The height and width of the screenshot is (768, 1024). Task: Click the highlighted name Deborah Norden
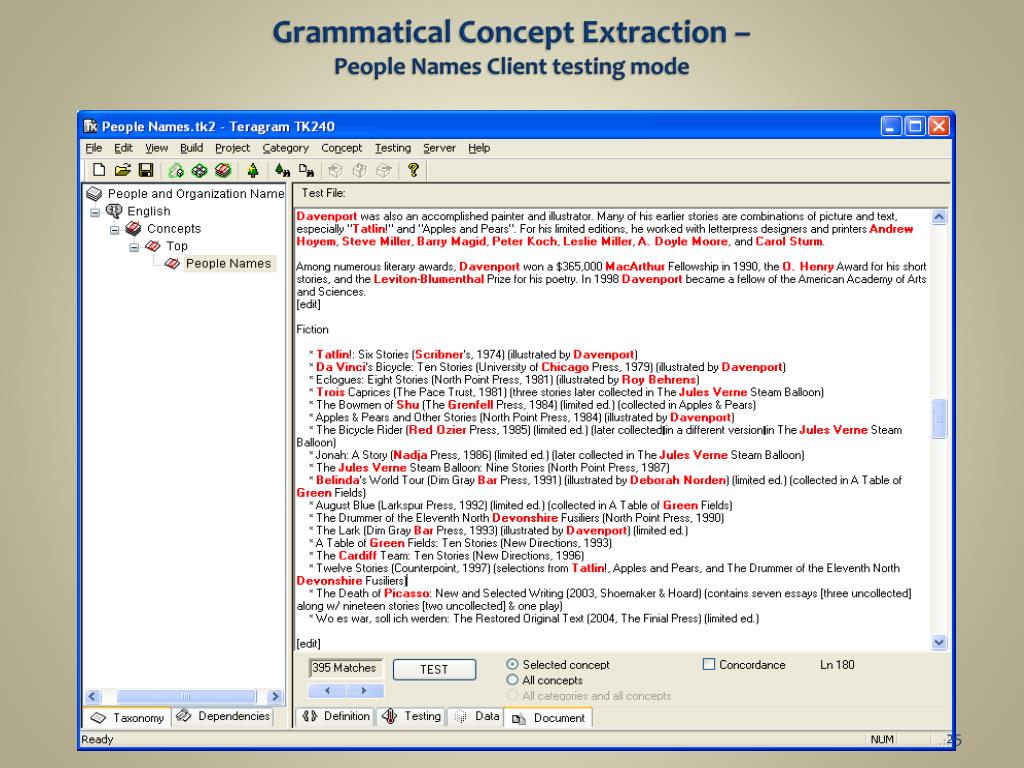click(x=678, y=480)
